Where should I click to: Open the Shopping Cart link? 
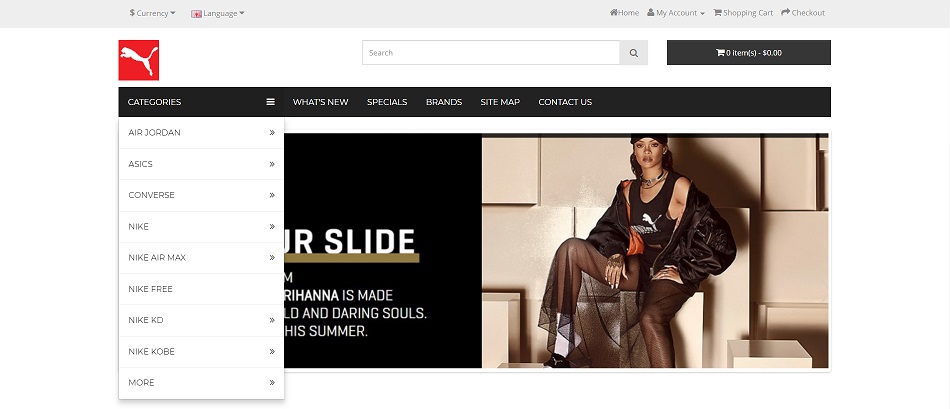tap(743, 13)
